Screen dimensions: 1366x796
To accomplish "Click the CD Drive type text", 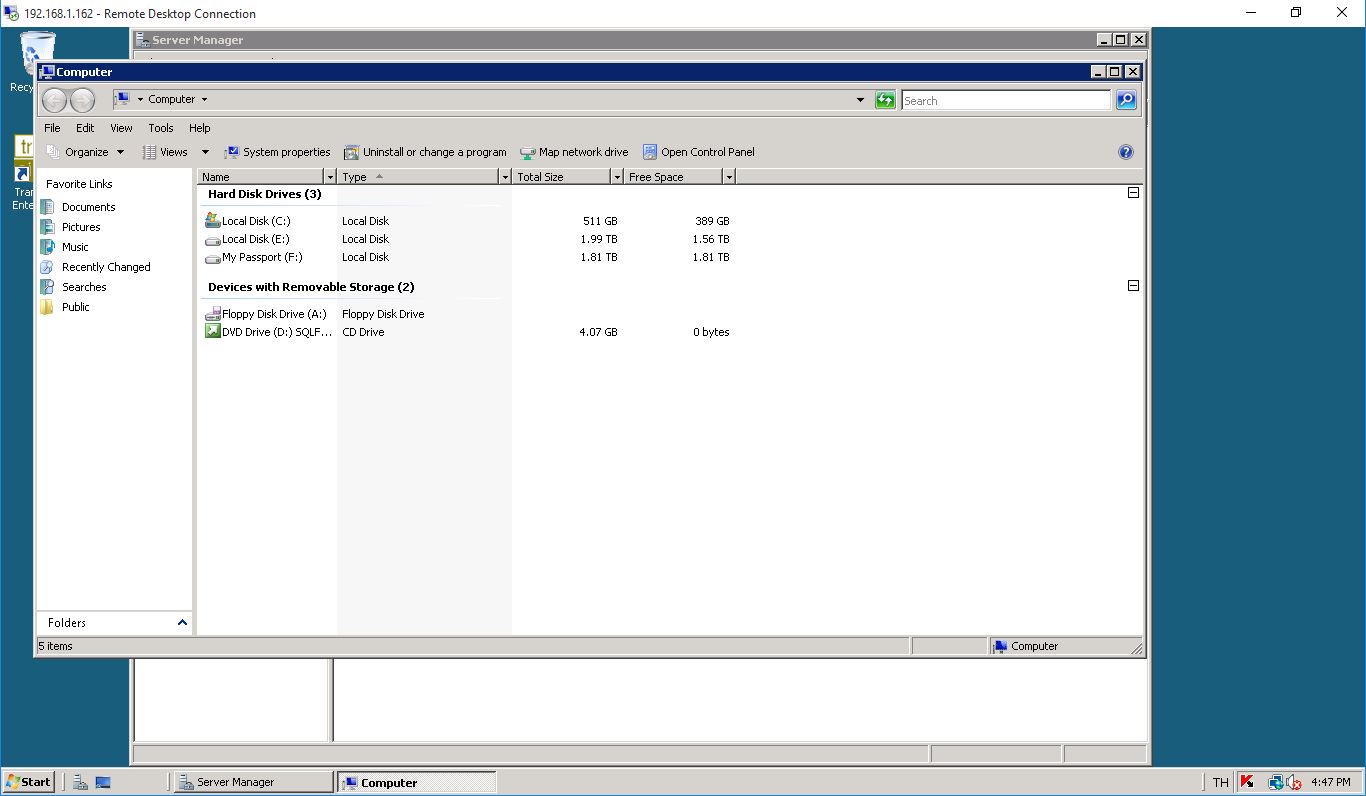I will [x=363, y=332].
